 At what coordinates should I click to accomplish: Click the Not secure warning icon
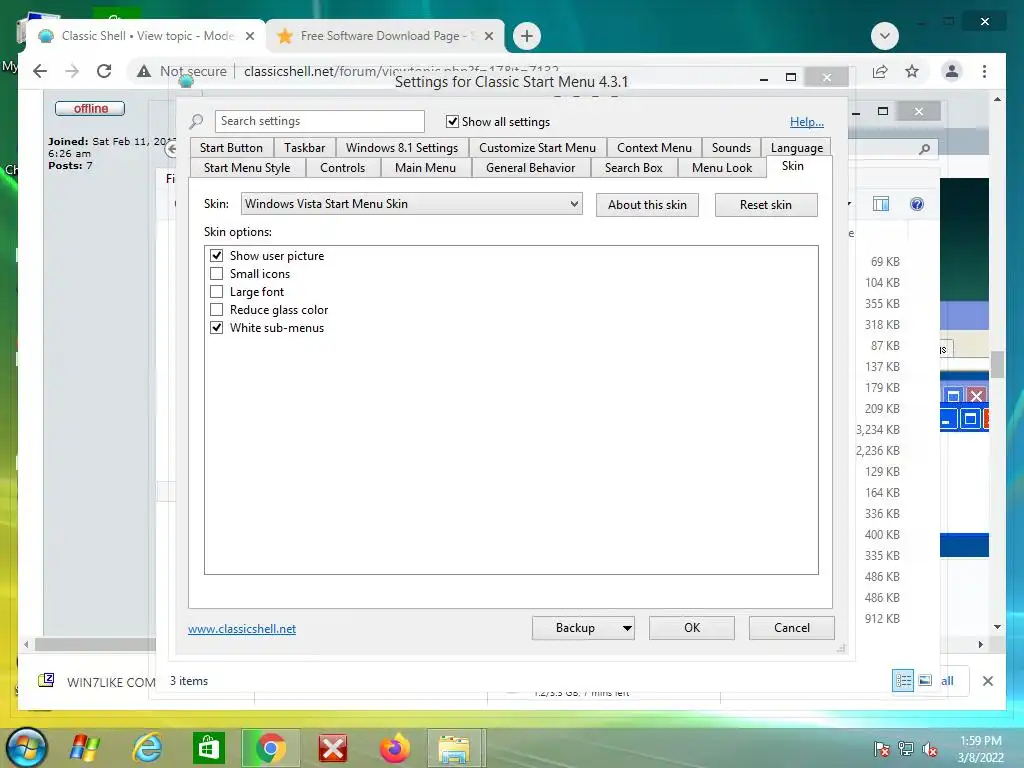click(x=144, y=71)
